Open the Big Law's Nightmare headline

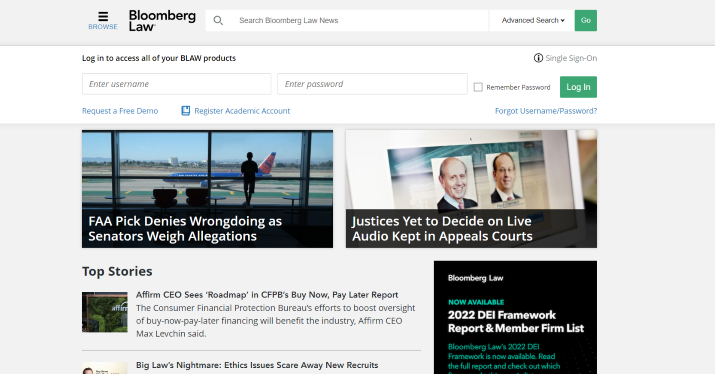[x=257, y=365]
